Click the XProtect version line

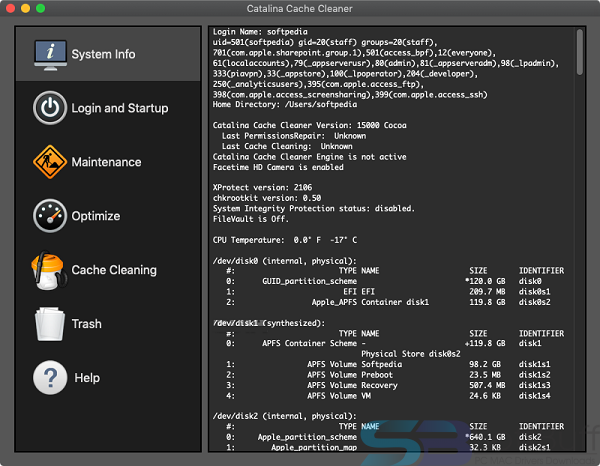262,187
